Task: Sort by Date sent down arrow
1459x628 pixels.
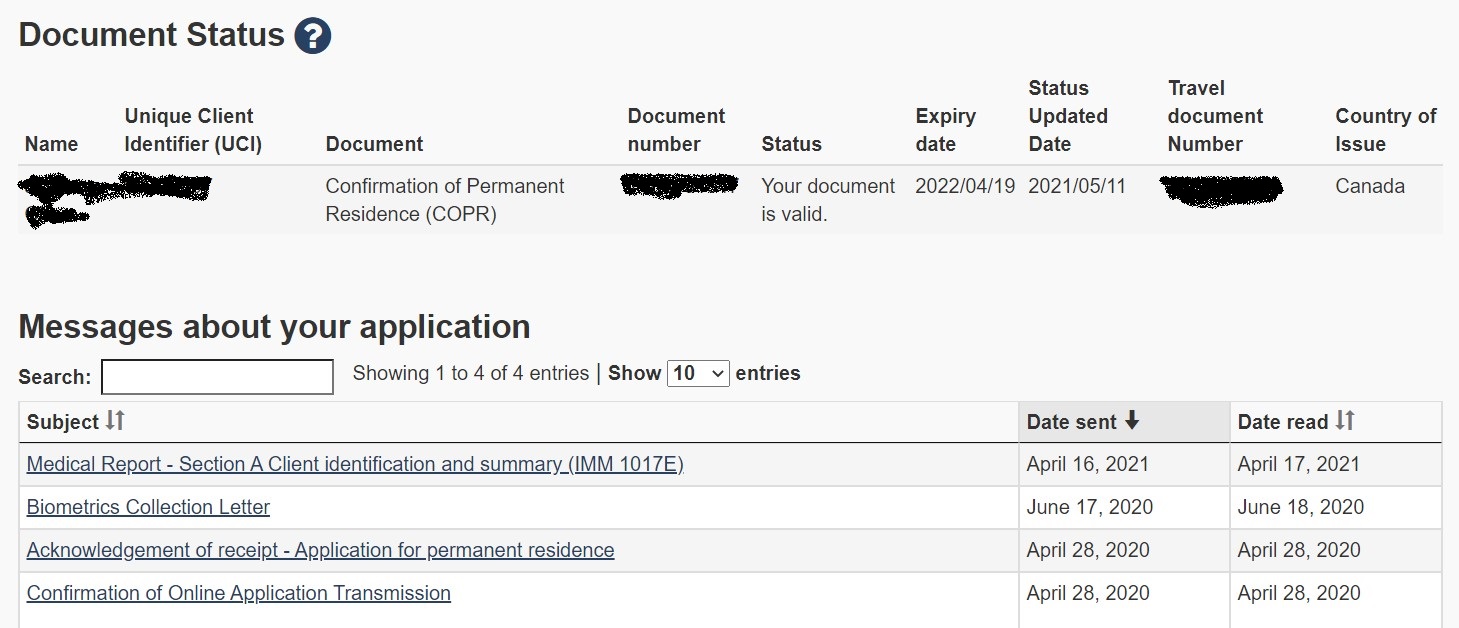Action: [1131, 421]
